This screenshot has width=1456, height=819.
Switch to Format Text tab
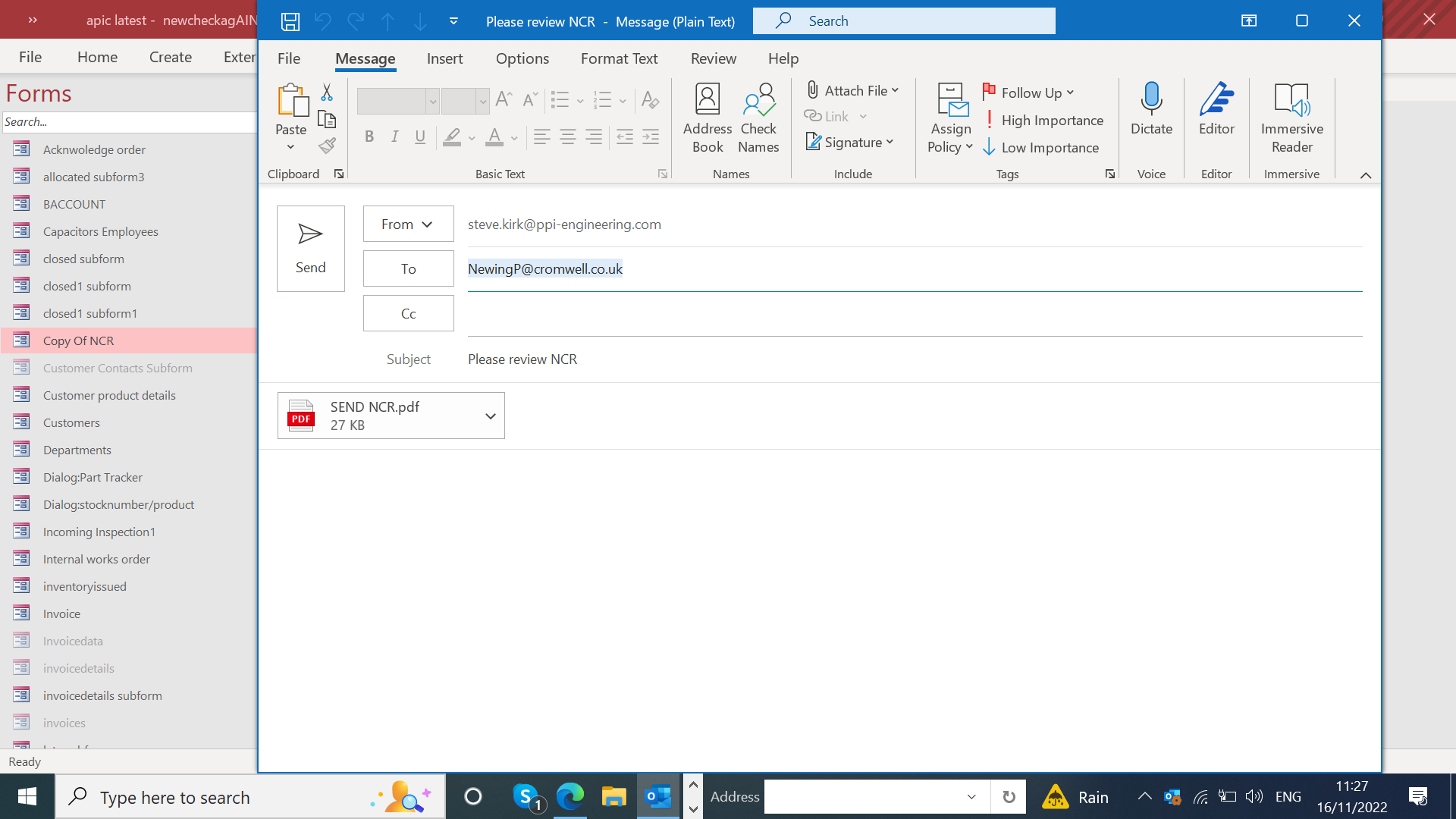coord(619,58)
